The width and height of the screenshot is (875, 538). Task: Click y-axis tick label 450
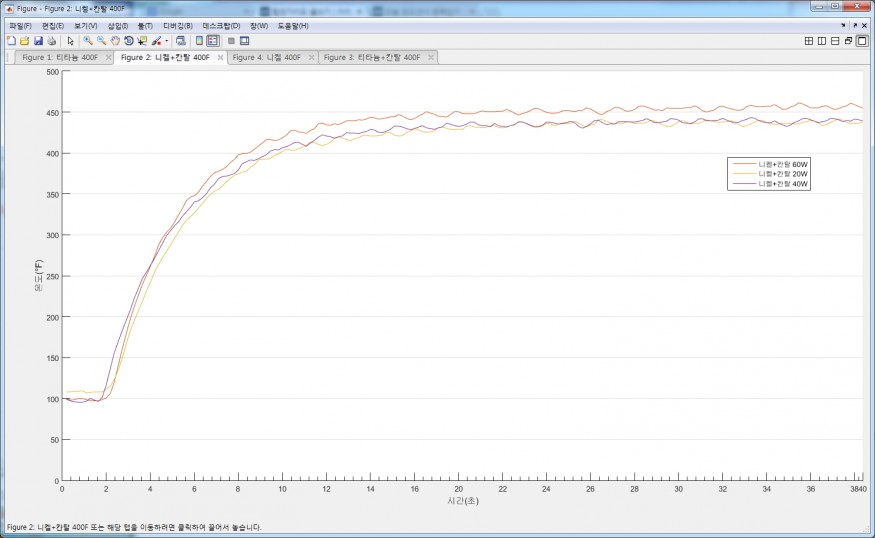click(x=52, y=113)
